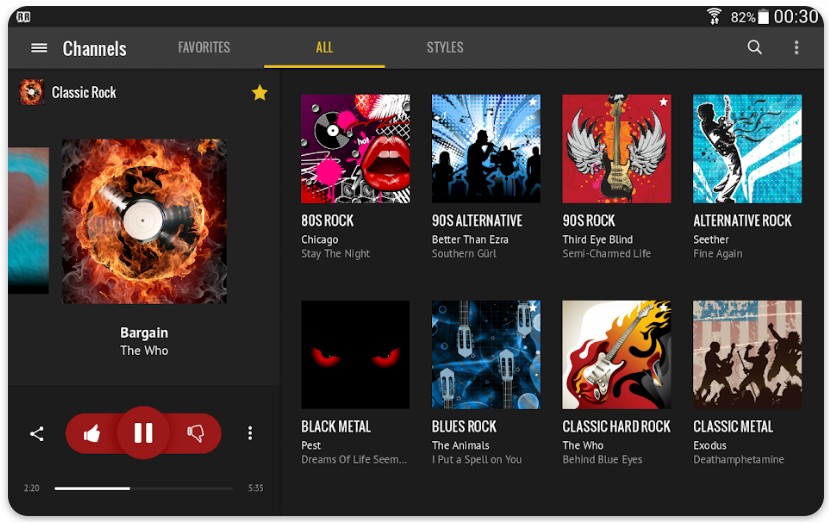The image size is (829, 524).
Task: Click artist Chicago under 80s Rock
Action: (x=319, y=240)
